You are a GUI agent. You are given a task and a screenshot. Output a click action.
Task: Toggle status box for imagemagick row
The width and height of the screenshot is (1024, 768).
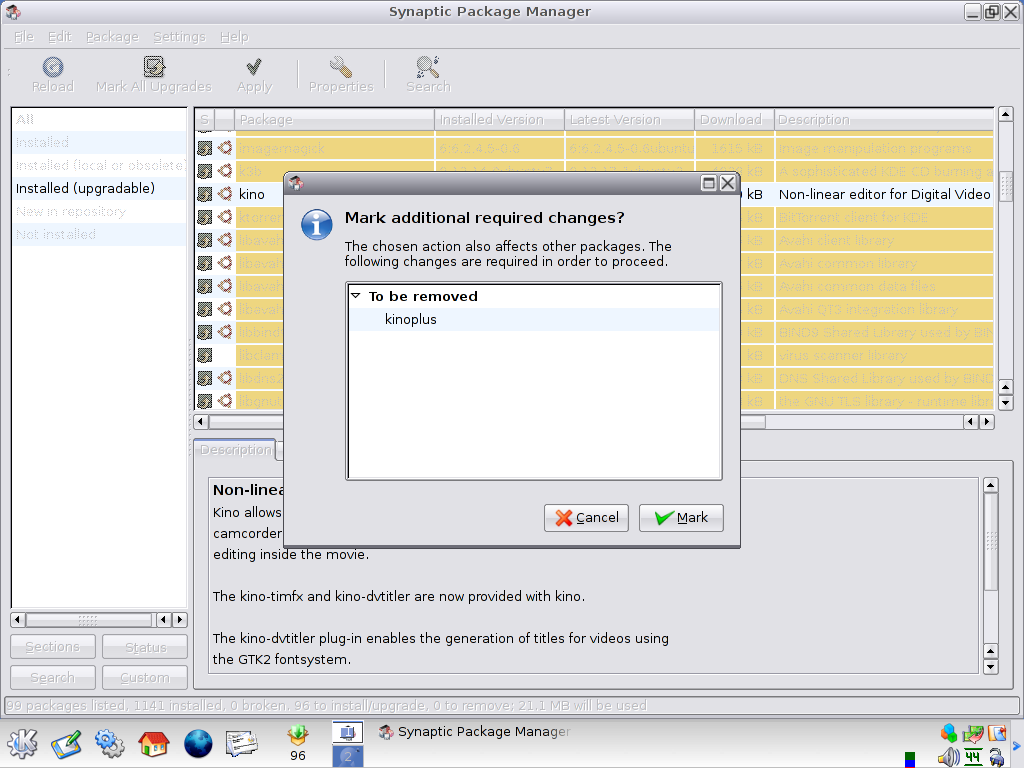[204, 148]
